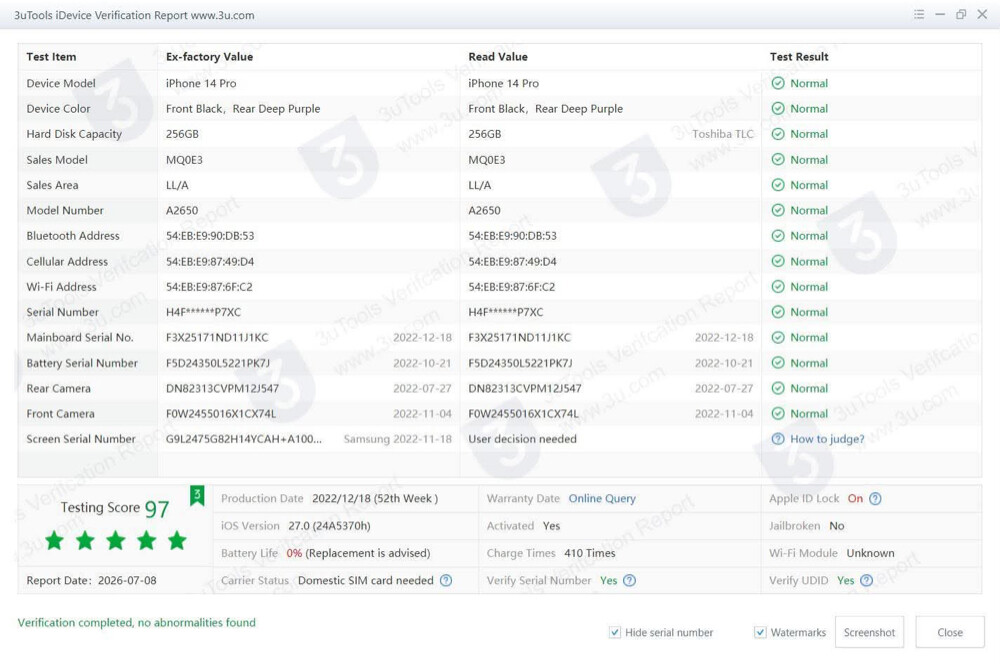Select ex-factory Mainboard serial F3X25171ND11J1KC
1000x664 pixels.
tap(217, 337)
